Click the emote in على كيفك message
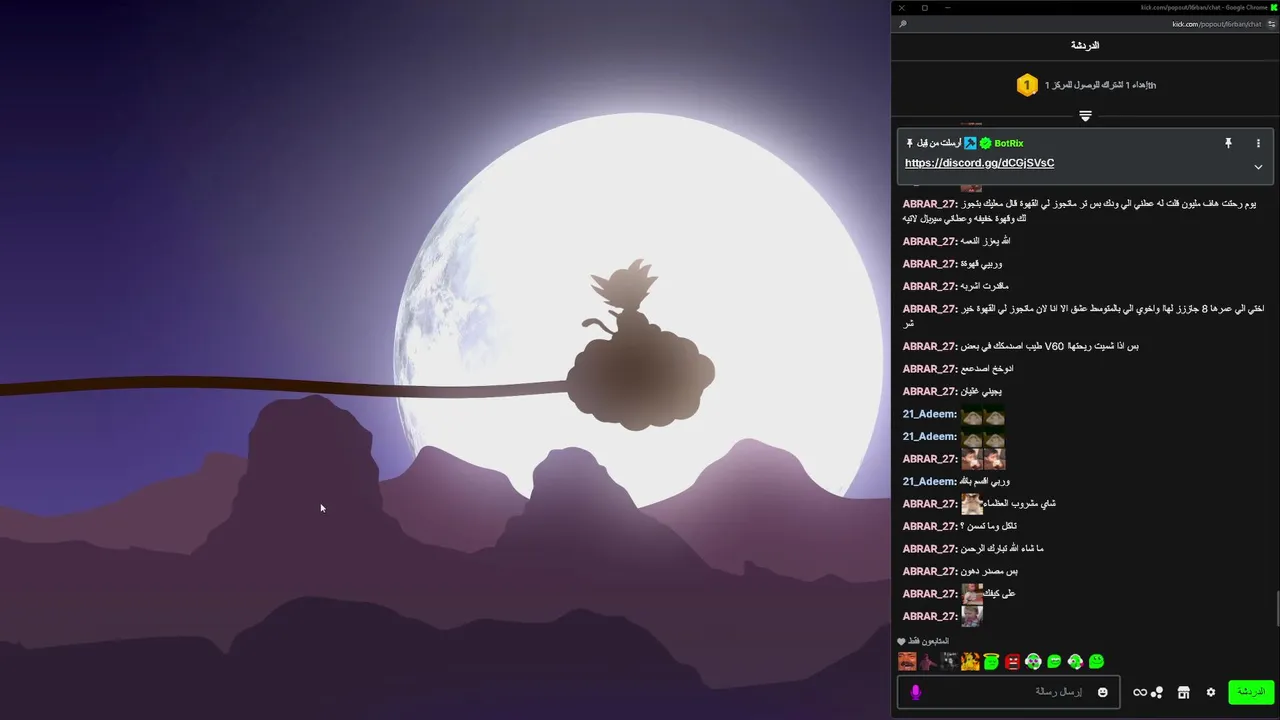The width and height of the screenshot is (1280, 720). pyautogui.click(x=972, y=594)
